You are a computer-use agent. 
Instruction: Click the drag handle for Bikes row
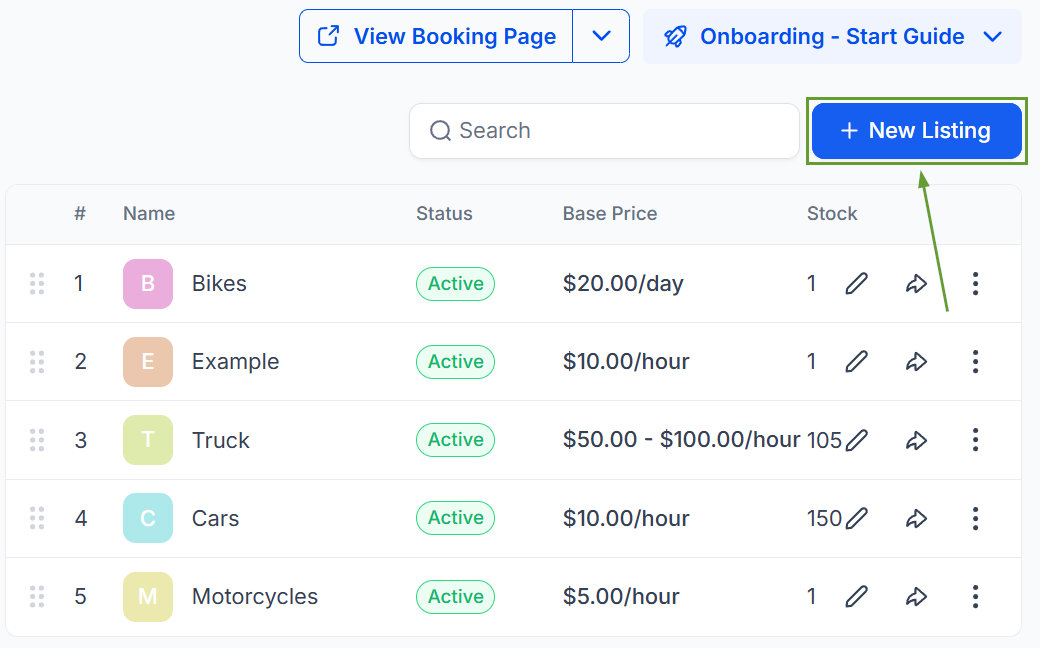tap(37, 284)
